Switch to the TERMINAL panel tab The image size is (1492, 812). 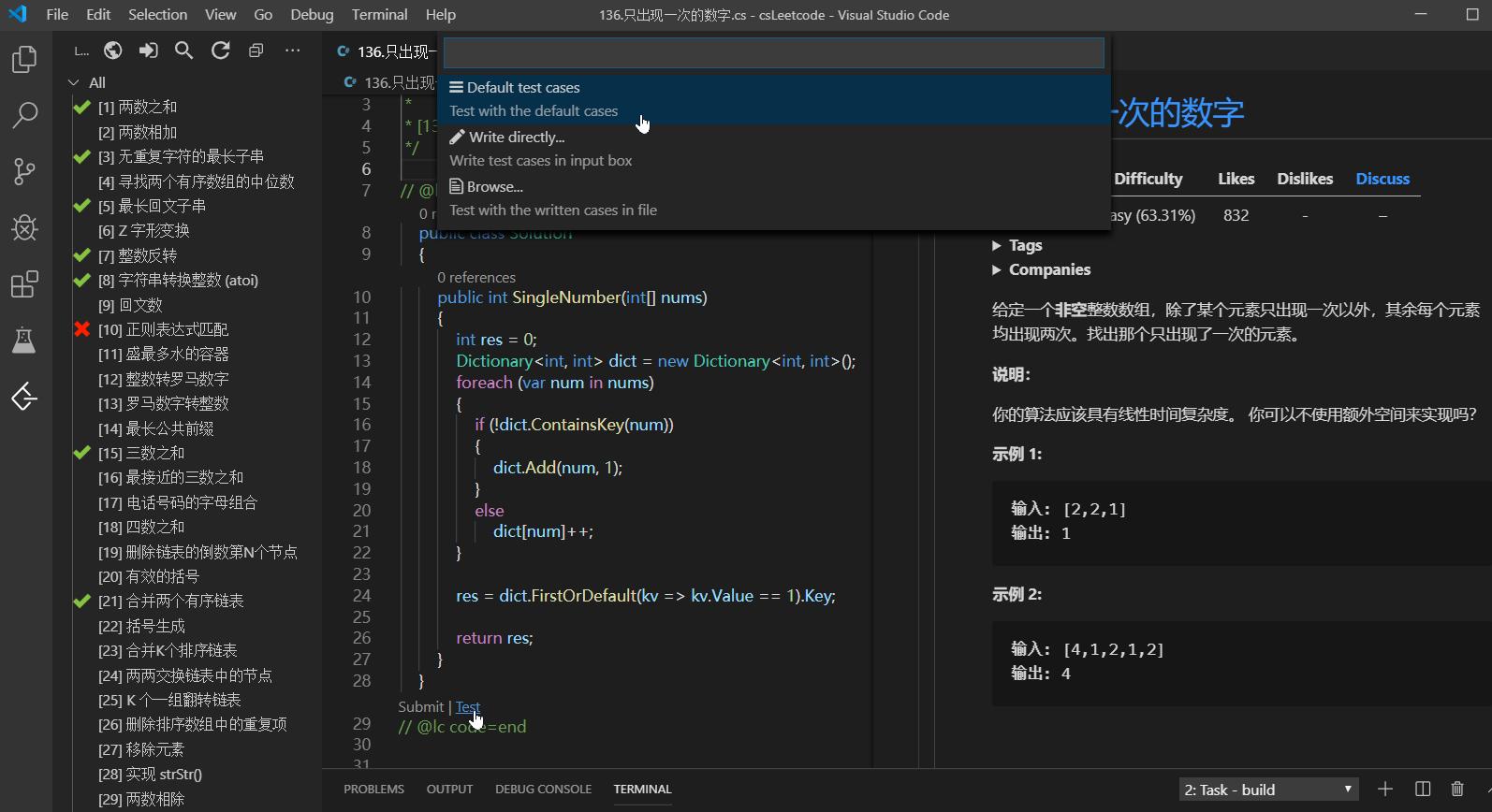642,790
